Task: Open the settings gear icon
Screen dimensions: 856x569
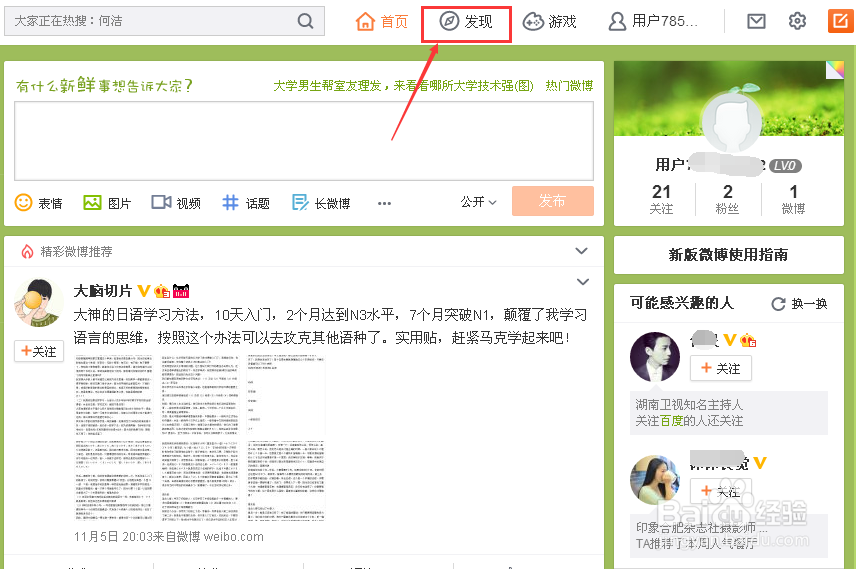Action: pyautogui.click(x=797, y=21)
